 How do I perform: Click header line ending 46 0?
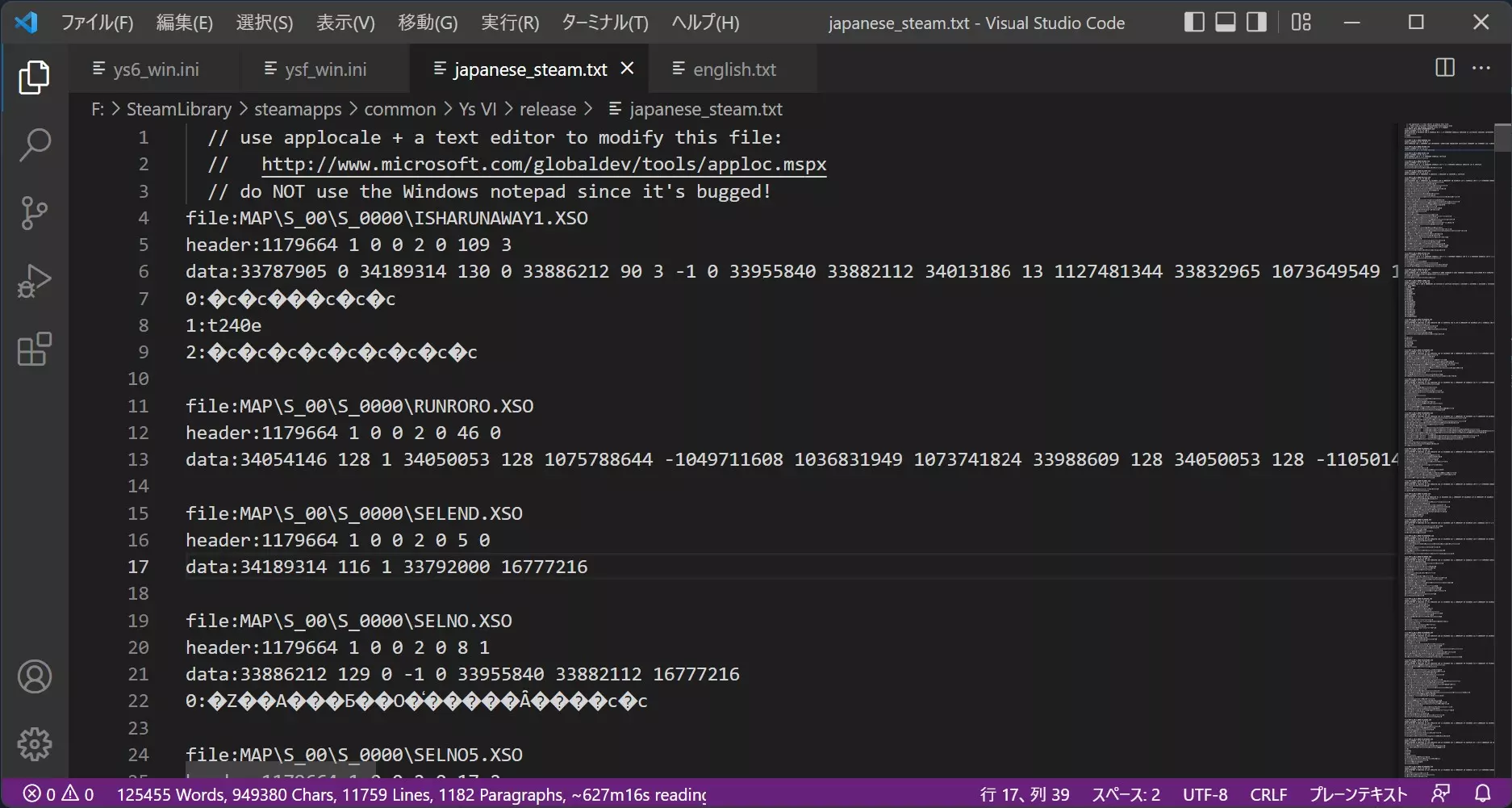point(343,433)
